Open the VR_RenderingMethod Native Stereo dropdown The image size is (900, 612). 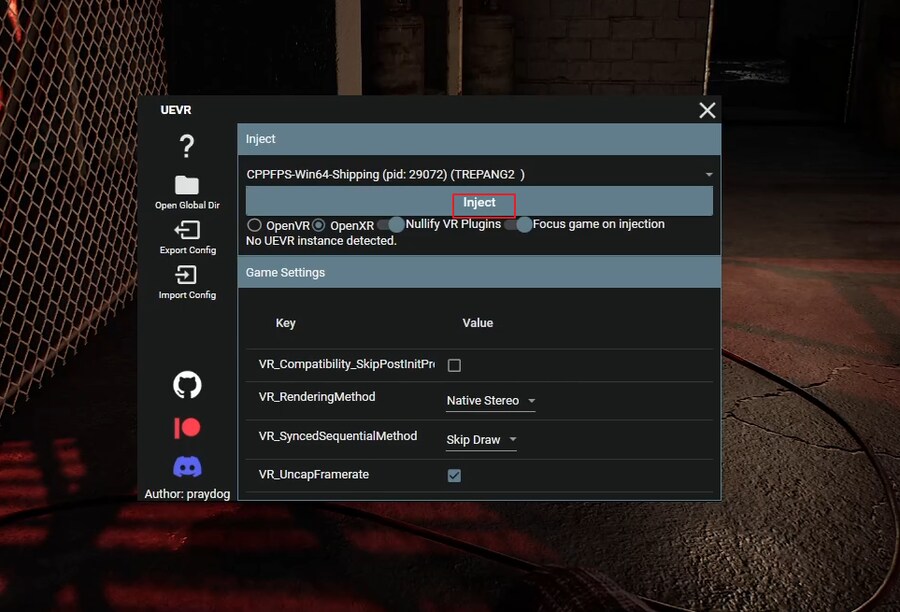489,400
